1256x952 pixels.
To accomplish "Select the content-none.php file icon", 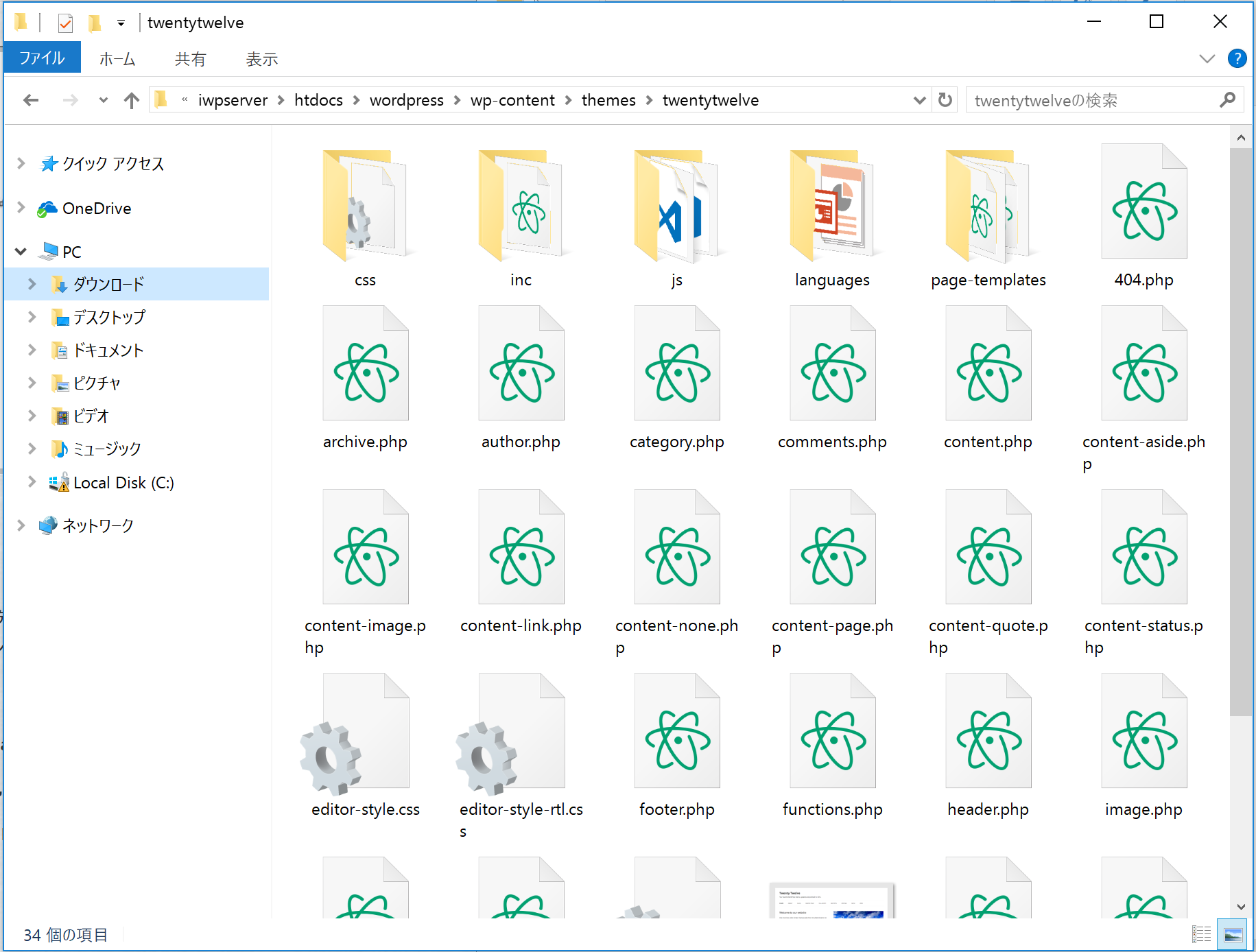I will click(676, 547).
